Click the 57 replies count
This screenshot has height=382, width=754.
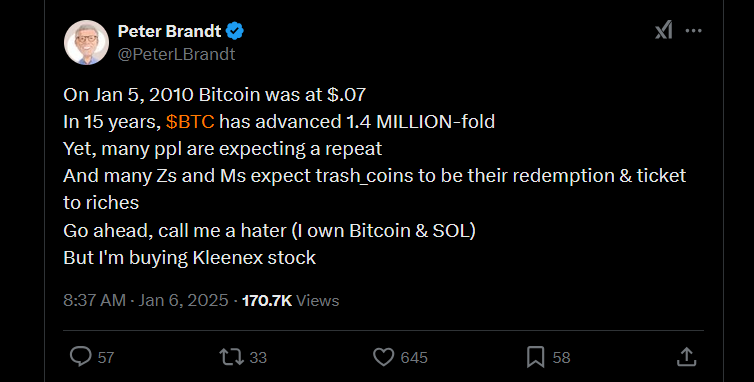click(x=106, y=357)
